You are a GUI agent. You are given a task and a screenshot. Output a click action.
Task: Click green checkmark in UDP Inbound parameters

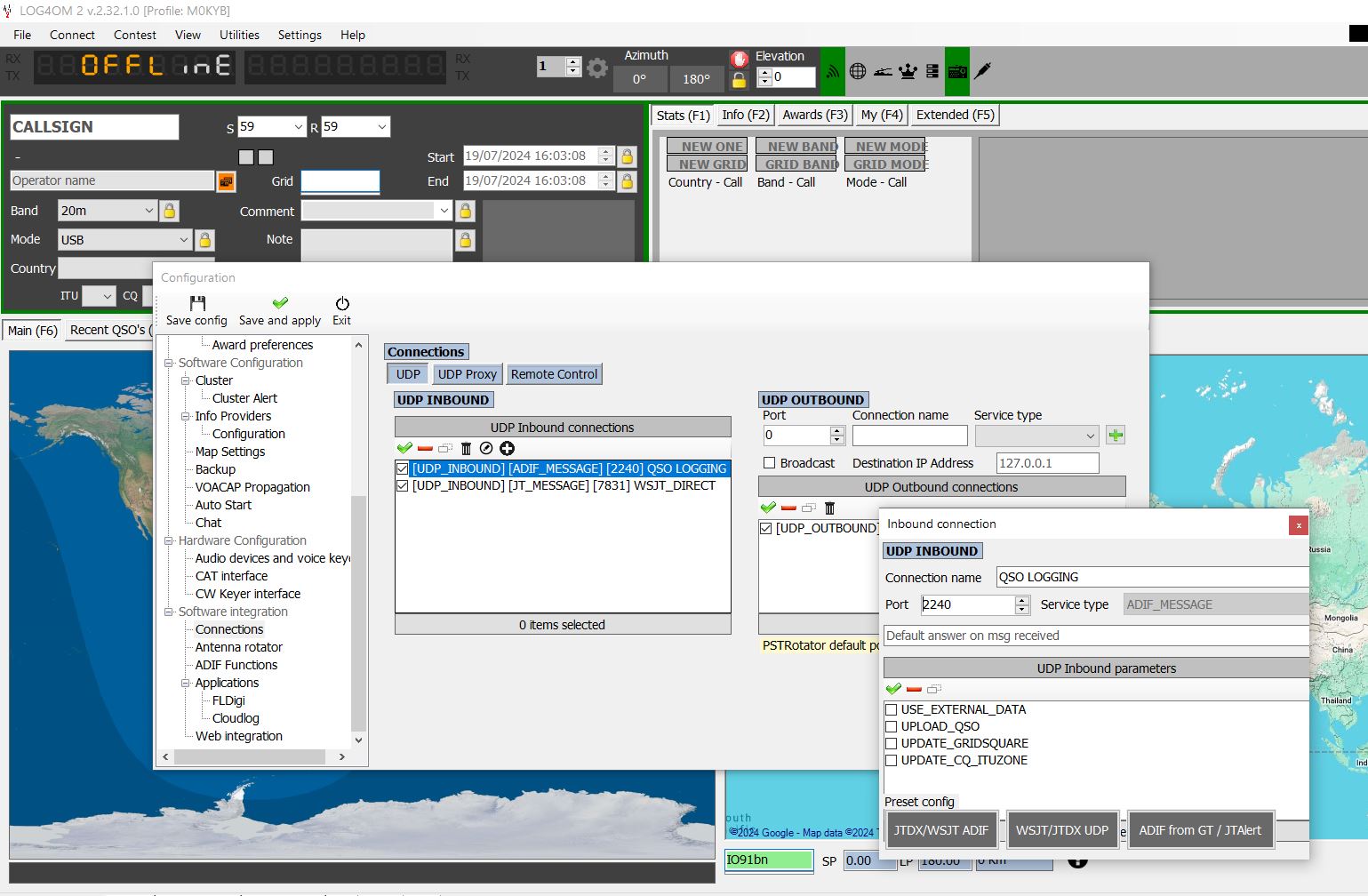tap(893, 689)
